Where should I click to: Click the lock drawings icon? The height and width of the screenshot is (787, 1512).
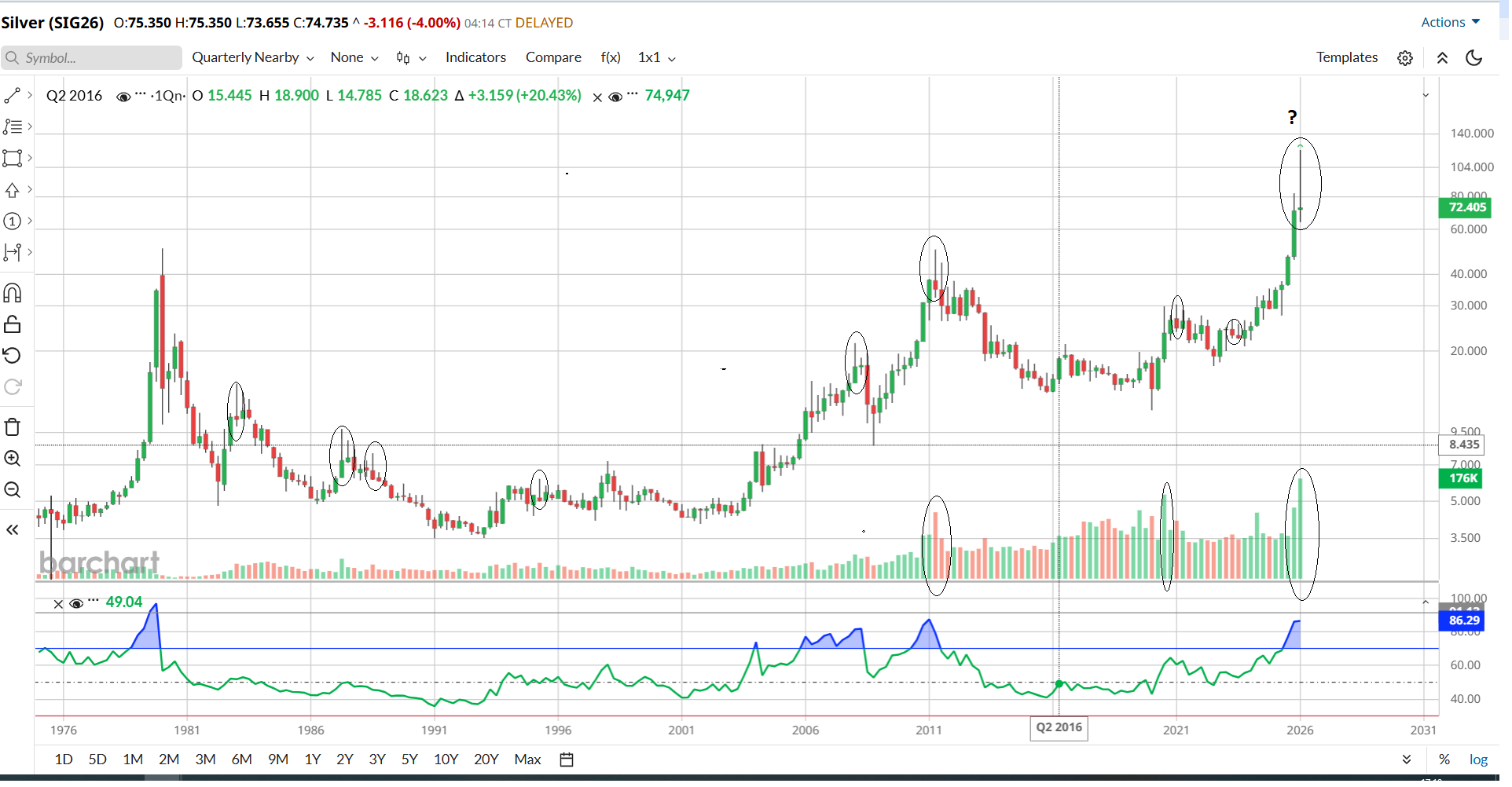13,324
